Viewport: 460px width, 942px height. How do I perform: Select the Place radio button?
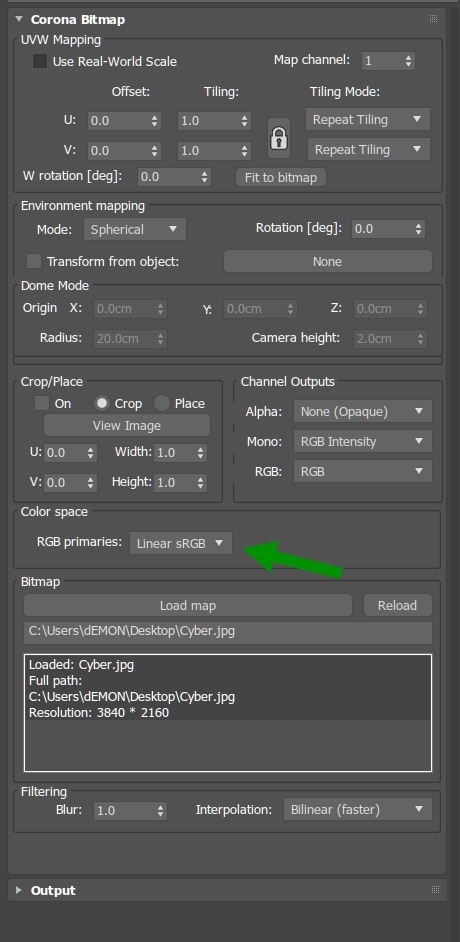tap(162, 403)
